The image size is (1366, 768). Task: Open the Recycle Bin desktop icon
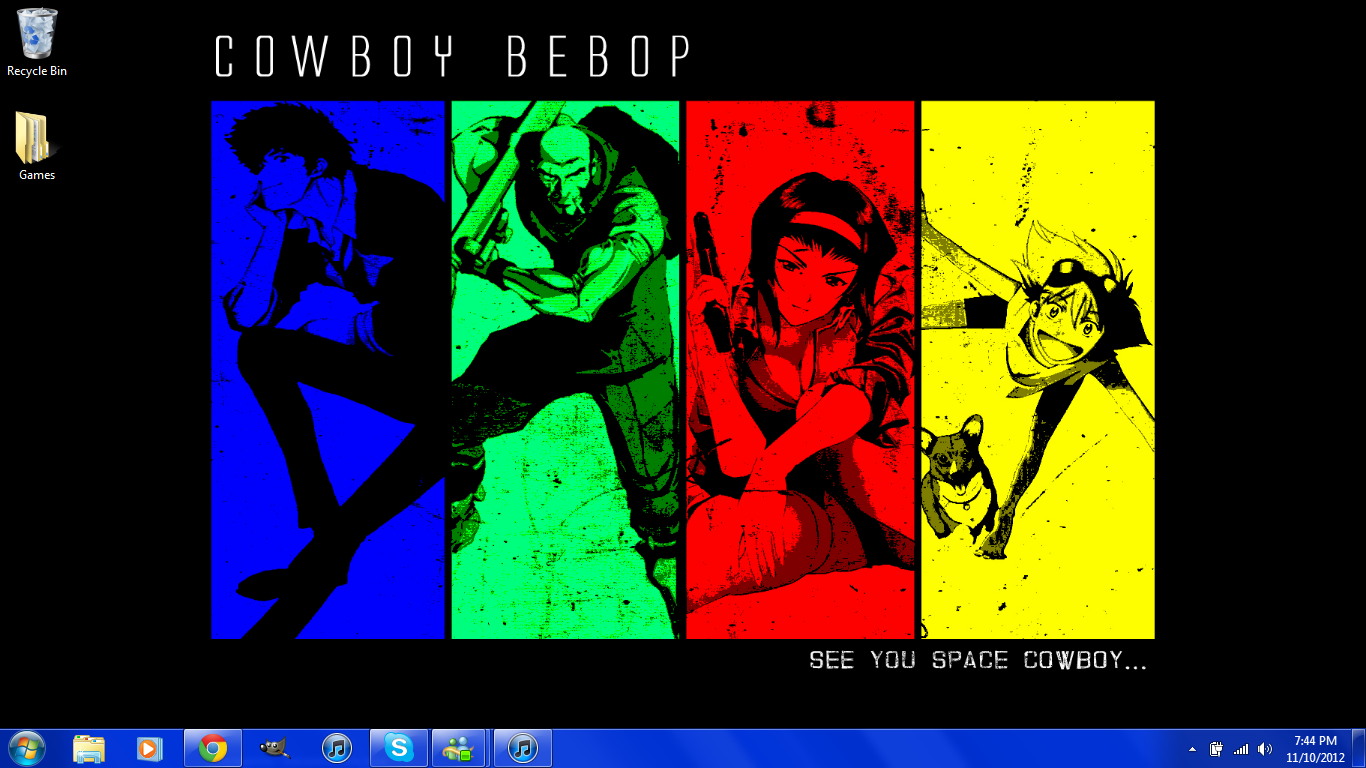(x=37, y=42)
